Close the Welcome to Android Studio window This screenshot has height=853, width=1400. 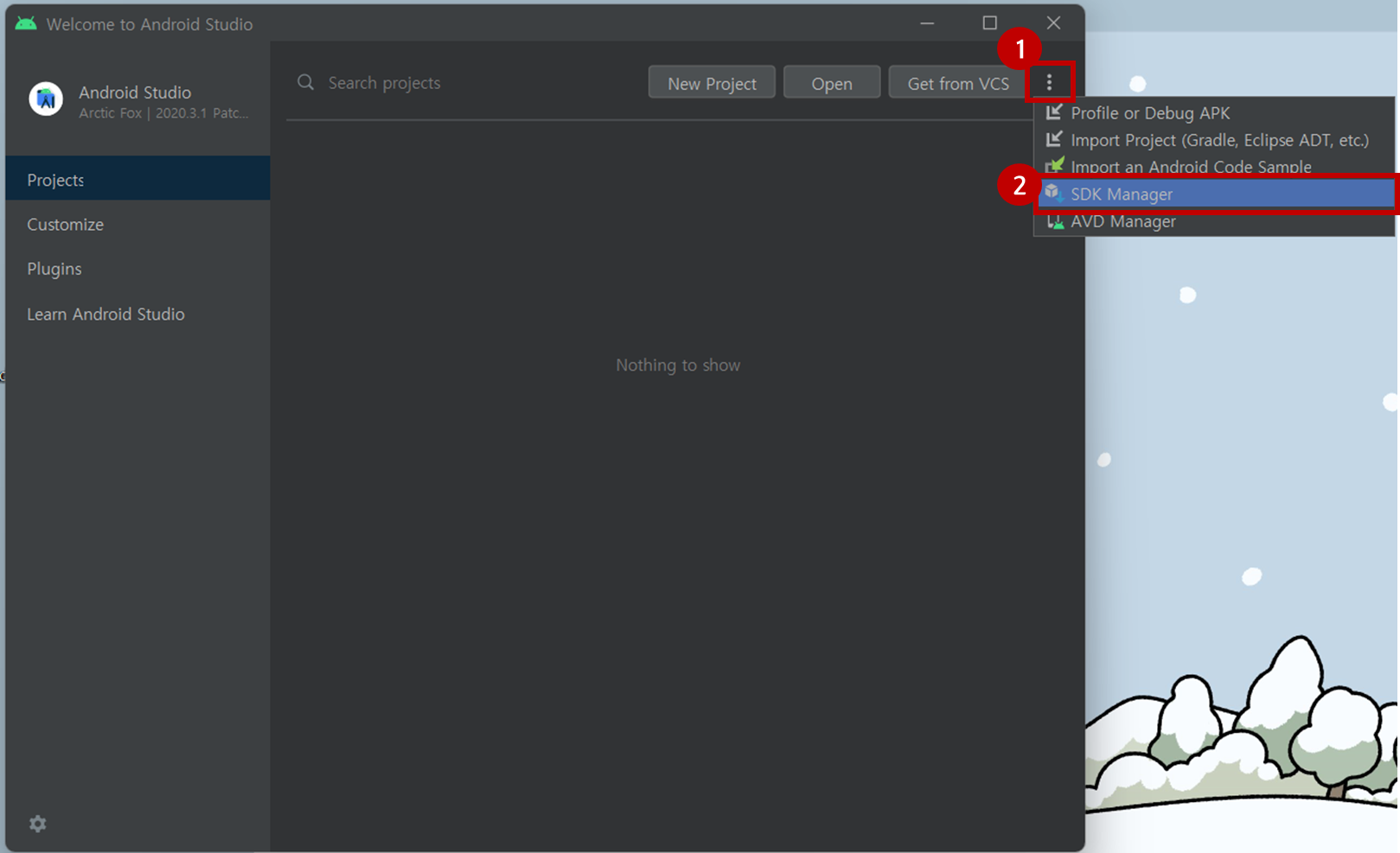(x=1053, y=23)
